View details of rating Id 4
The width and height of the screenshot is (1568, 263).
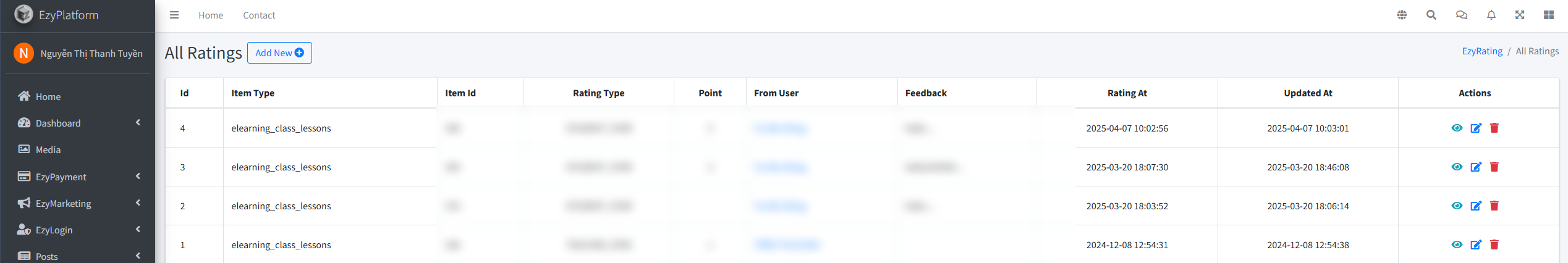(1457, 128)
